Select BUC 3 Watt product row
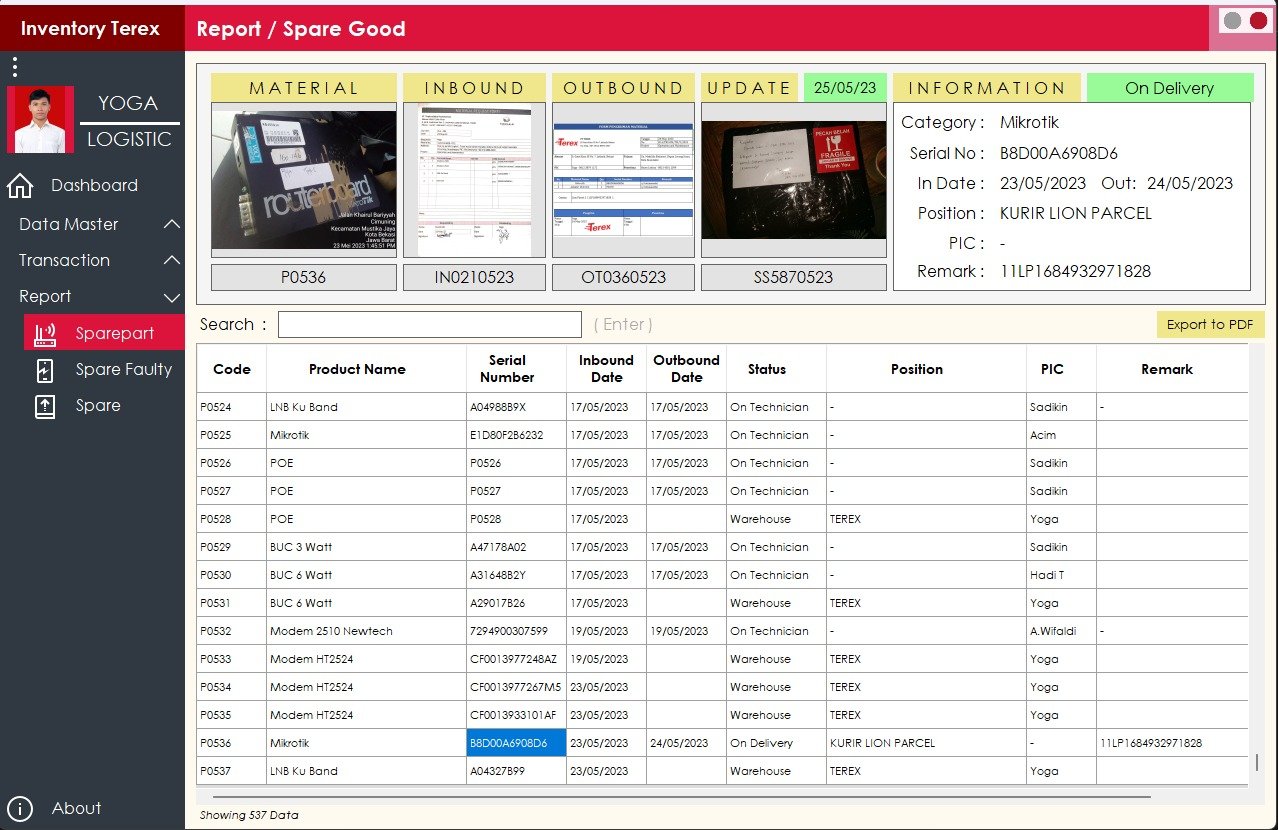The image size is (1278, 830). coord(366,547)
